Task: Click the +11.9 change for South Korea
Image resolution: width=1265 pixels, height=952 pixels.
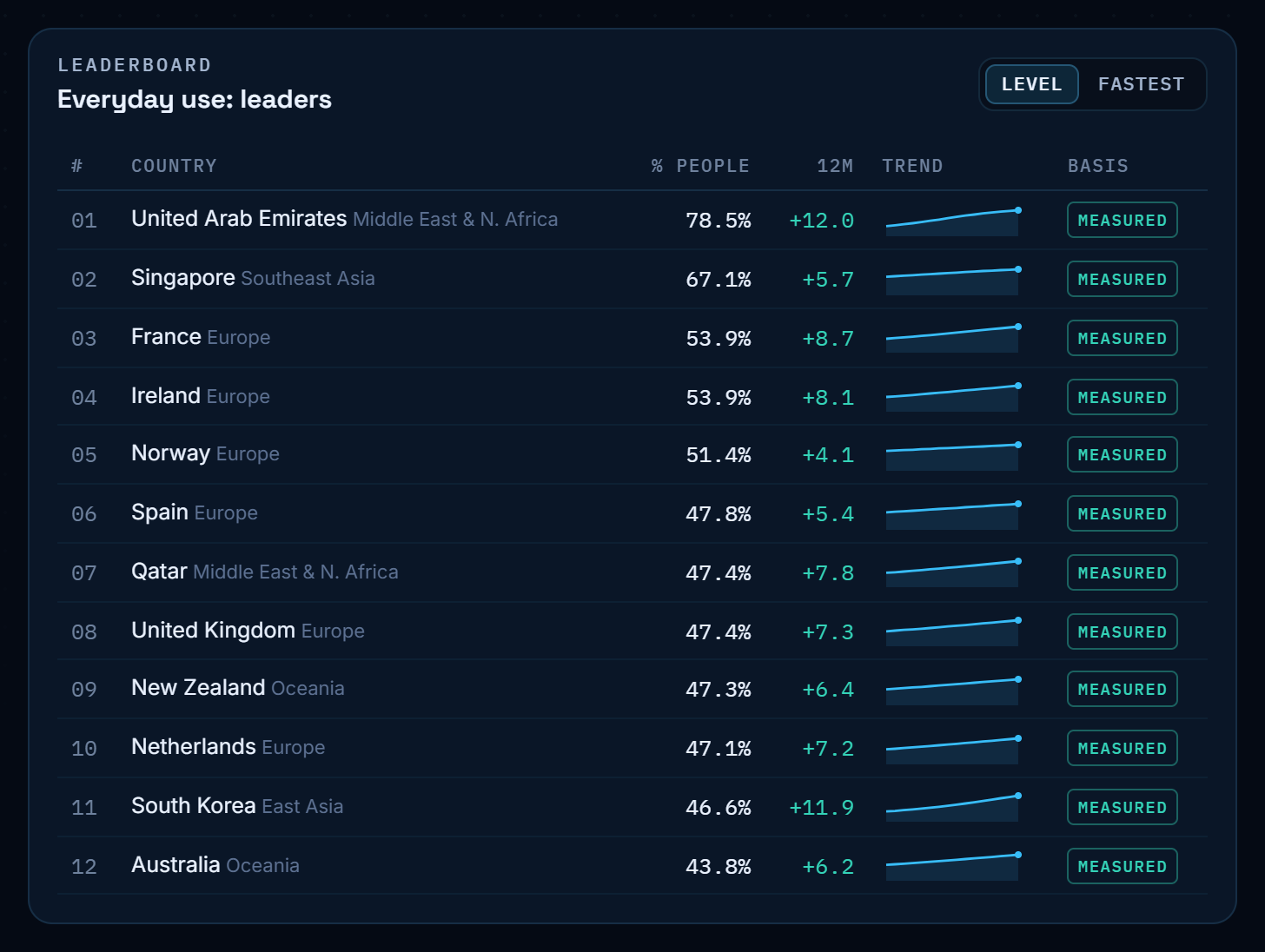Action: pos(821,808)
